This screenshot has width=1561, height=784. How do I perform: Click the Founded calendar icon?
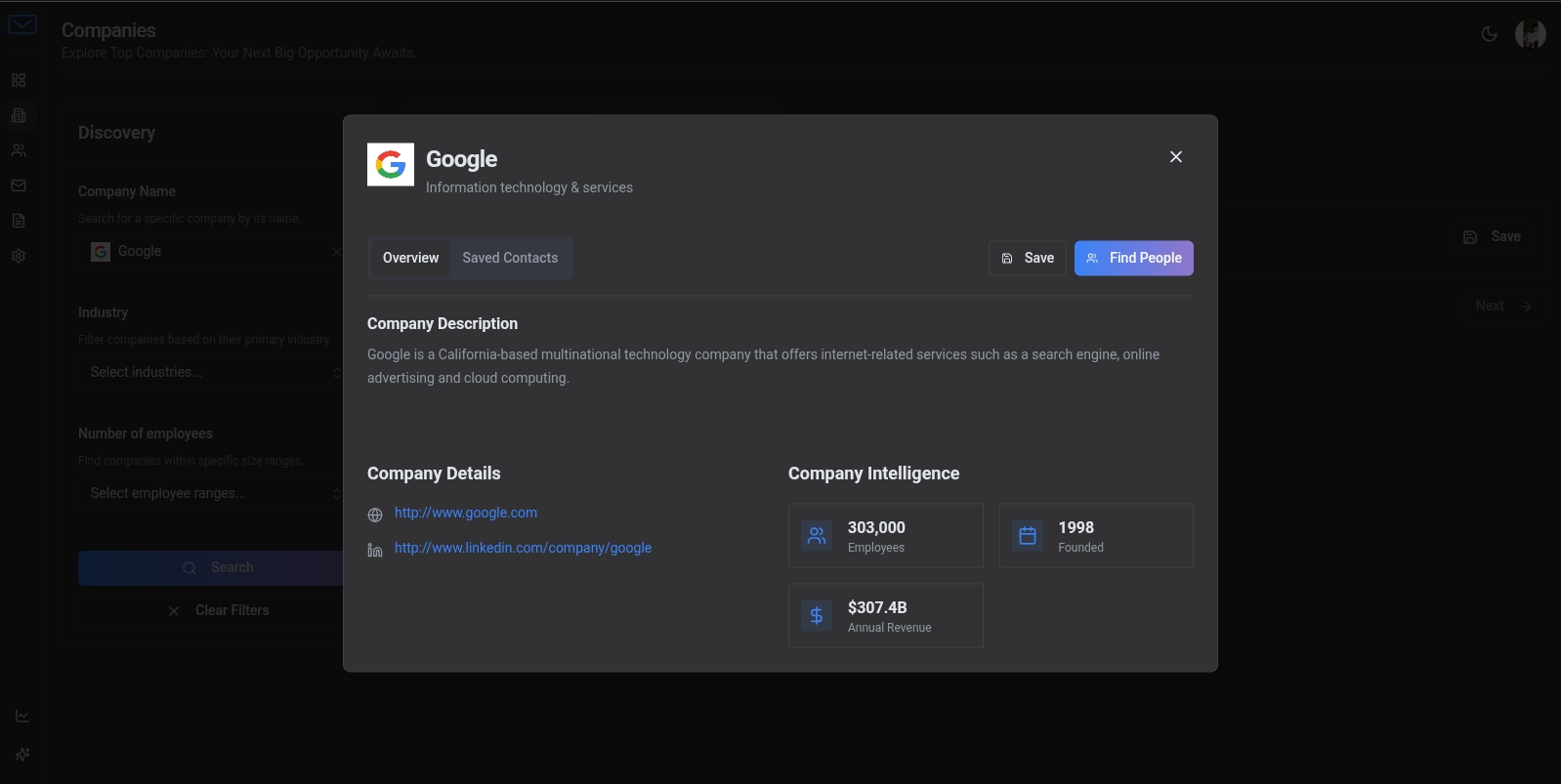[1028, 535]
